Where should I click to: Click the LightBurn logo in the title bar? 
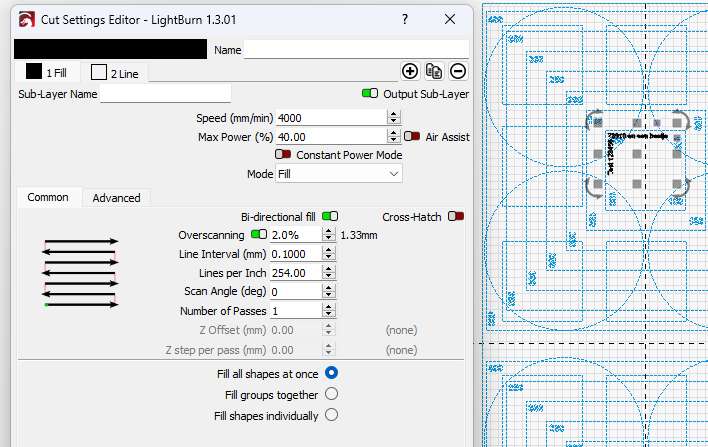tap(27, 20)
